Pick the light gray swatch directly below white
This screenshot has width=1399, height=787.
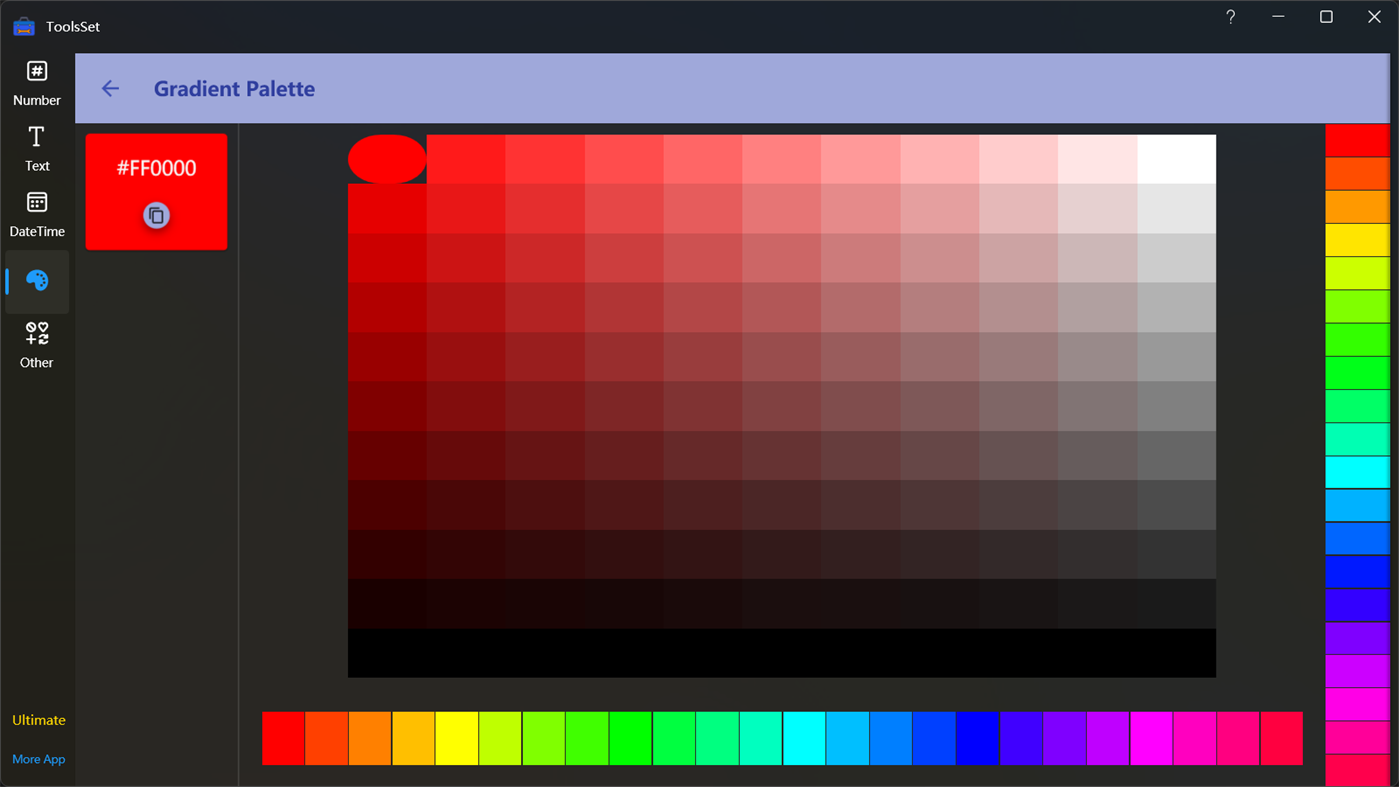(1177, 208)
